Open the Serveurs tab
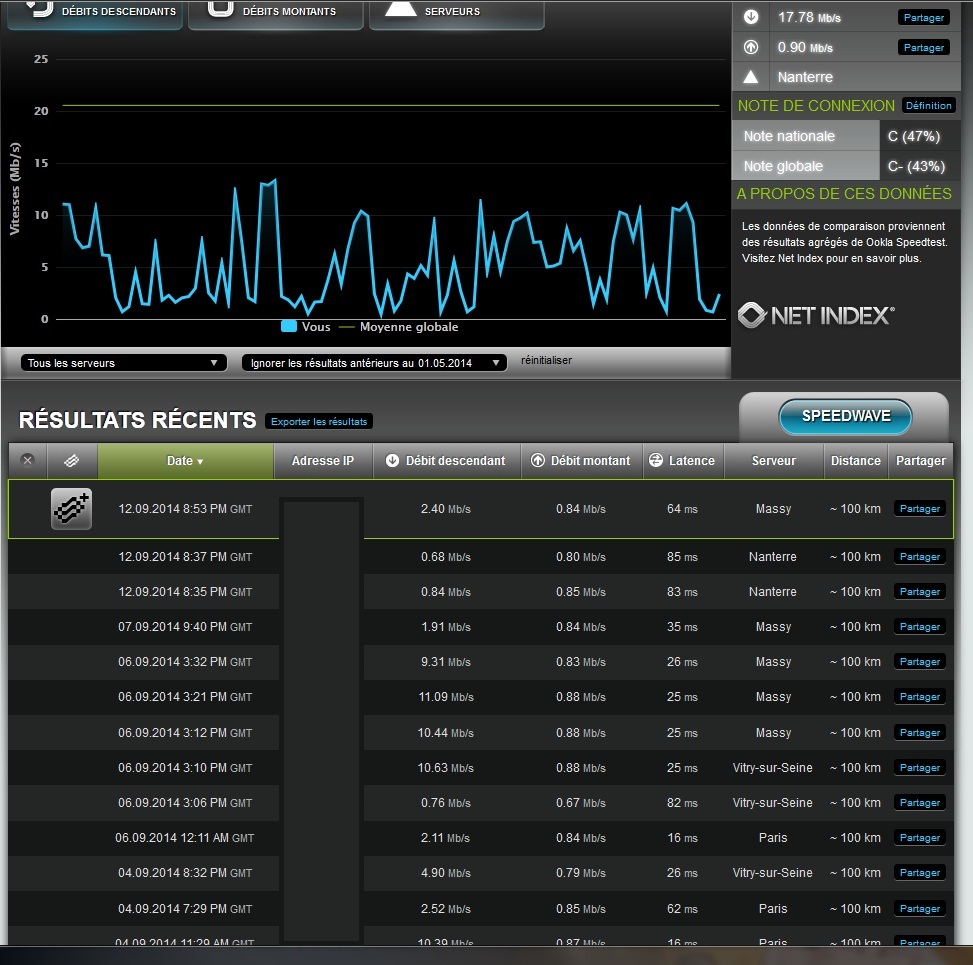This screenshot has height=965, width=973. point(456,12)
